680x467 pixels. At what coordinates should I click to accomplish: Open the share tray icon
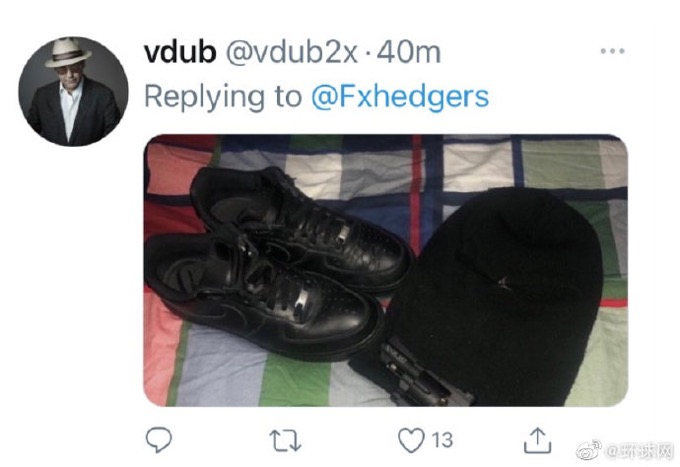pyautogui.click(x=537, y=440)
